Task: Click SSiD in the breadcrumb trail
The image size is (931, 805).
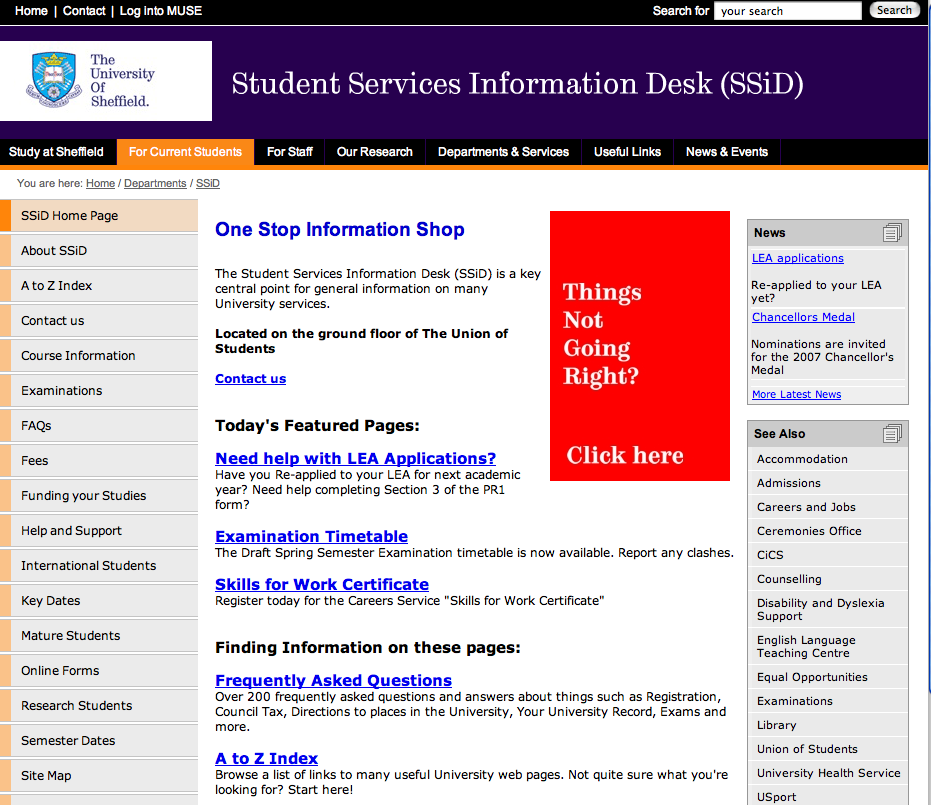Action: pyautogui.click(x=208, y=183)
